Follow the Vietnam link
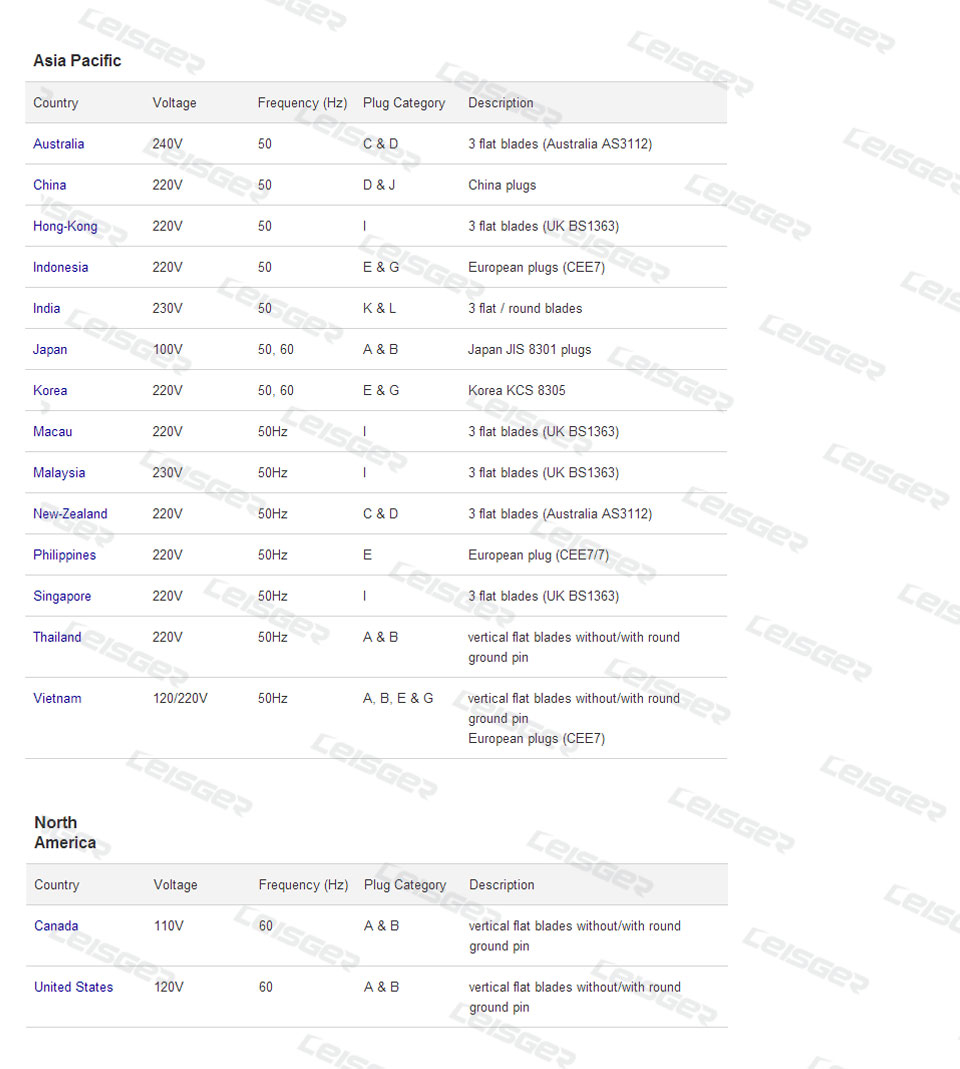The image size is (960, 1069). [x=57, y=698]
